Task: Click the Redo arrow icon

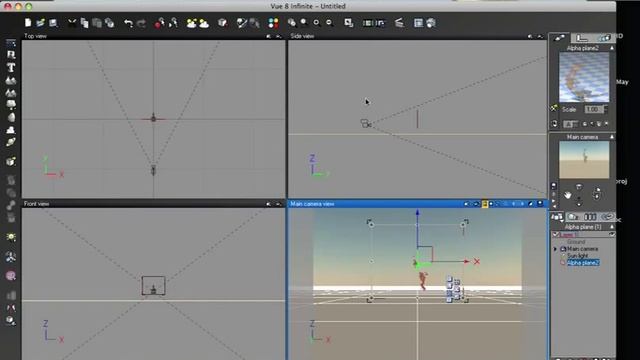Action: point(141,23)
